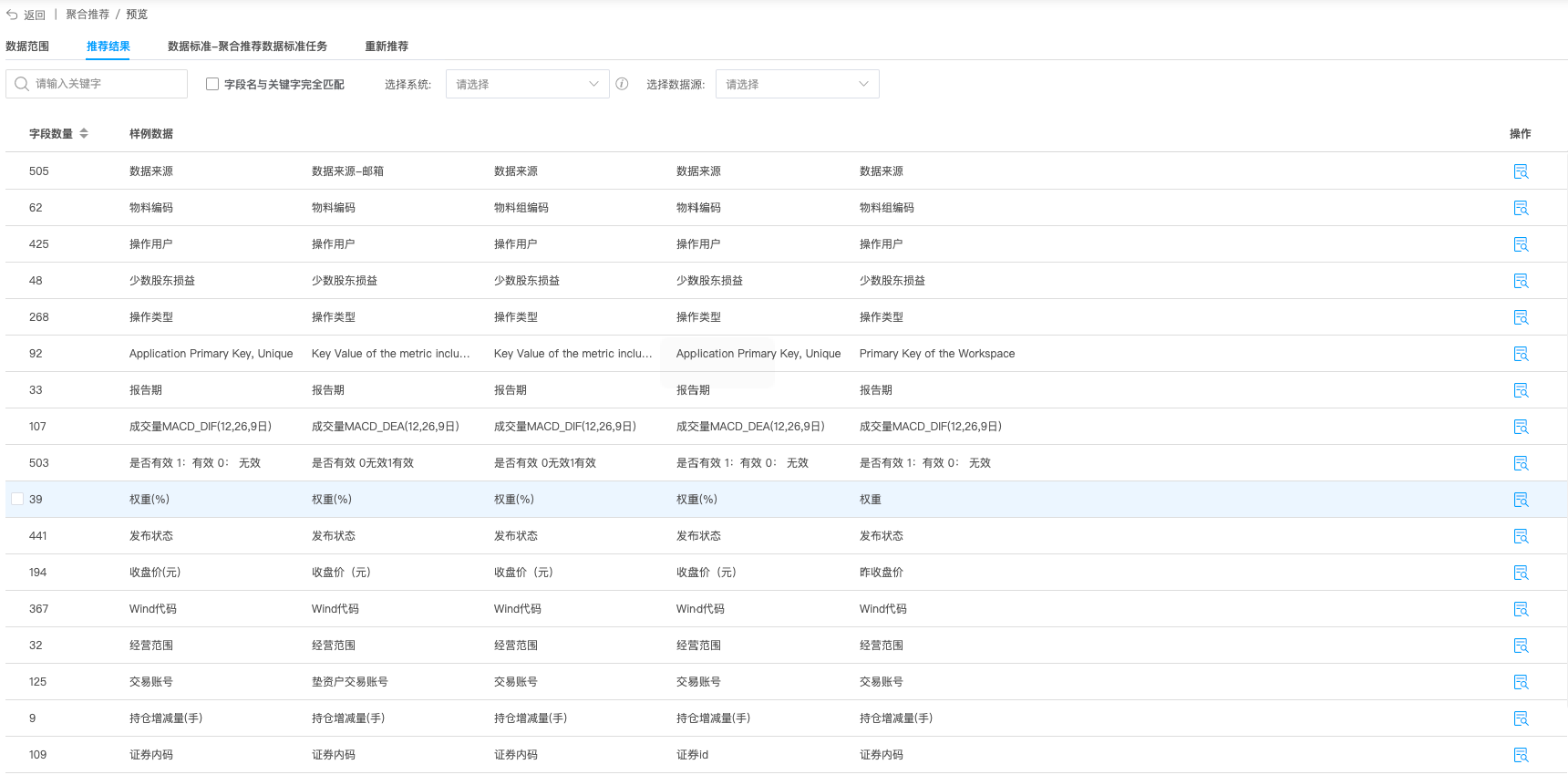This screenshot has width=1568, height=775.
Task: Click the field count 505 cell
Action: [39, 171]
